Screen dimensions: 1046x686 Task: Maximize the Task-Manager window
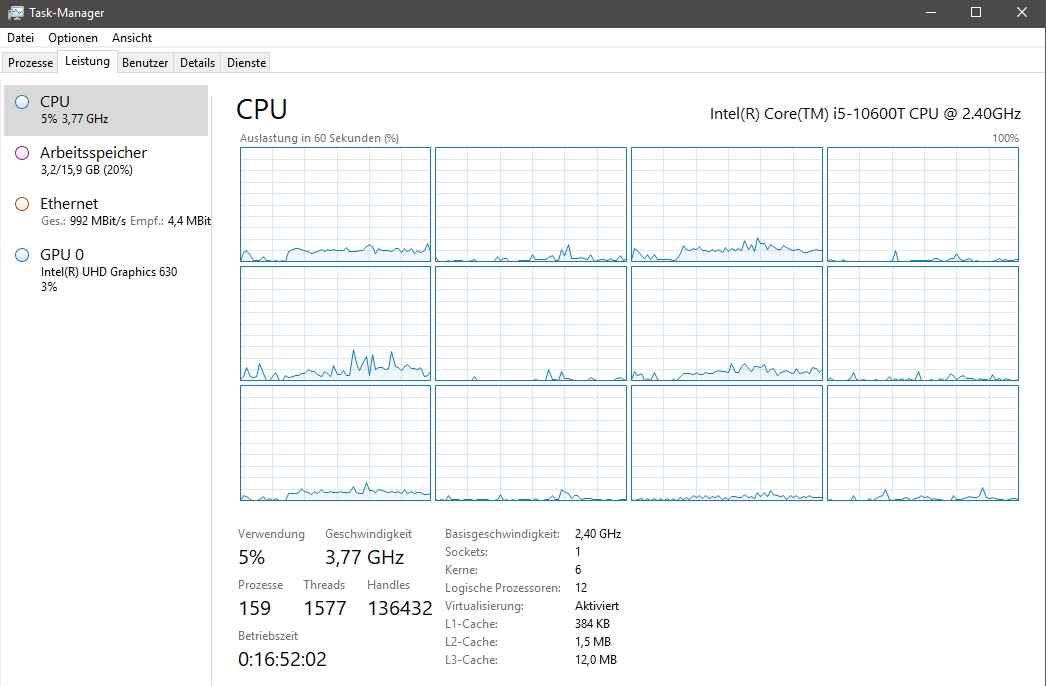(x=976, y=13)
